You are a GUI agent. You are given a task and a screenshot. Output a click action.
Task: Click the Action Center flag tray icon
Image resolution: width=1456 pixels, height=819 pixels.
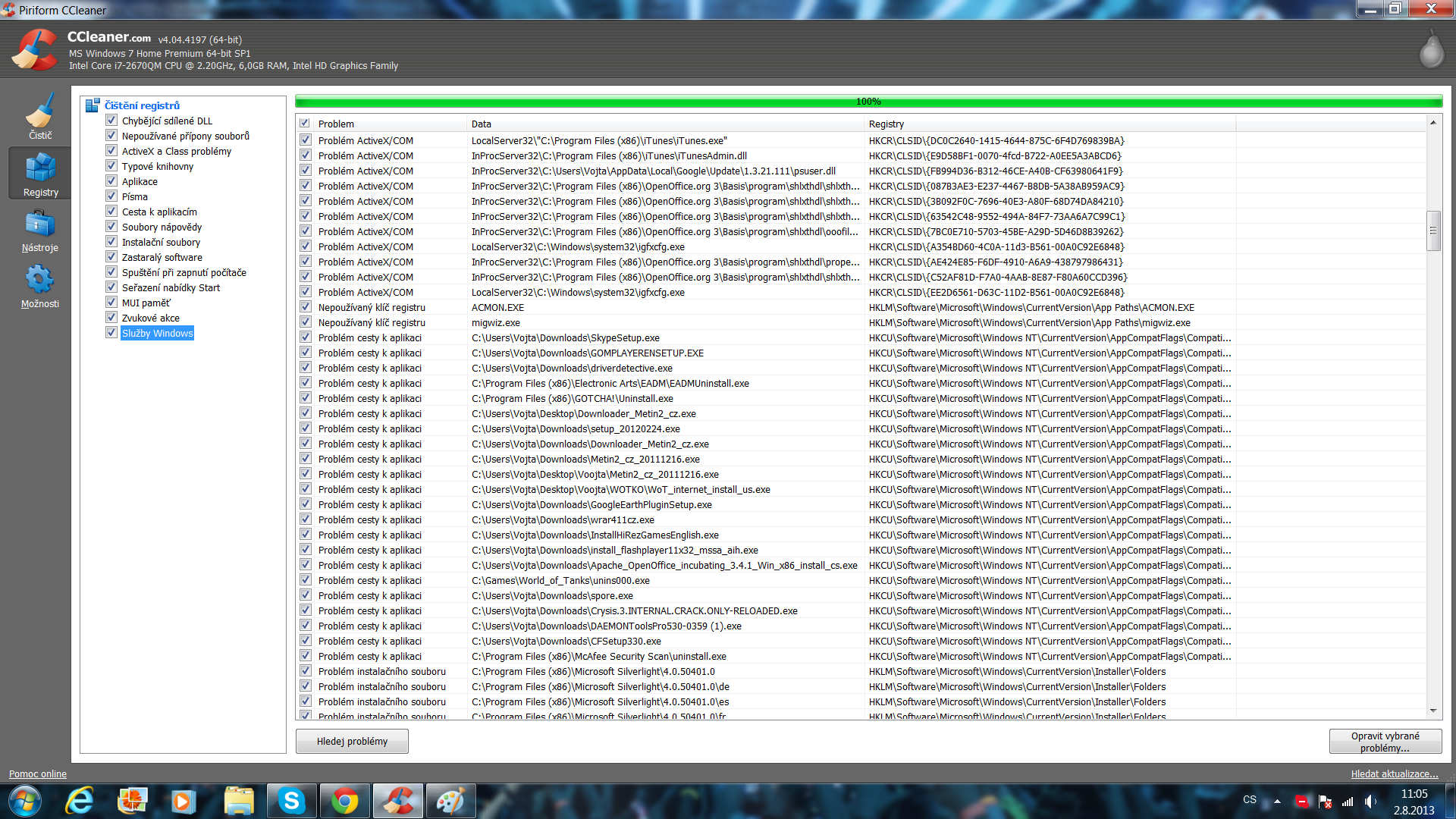[x=1325, y=801]
